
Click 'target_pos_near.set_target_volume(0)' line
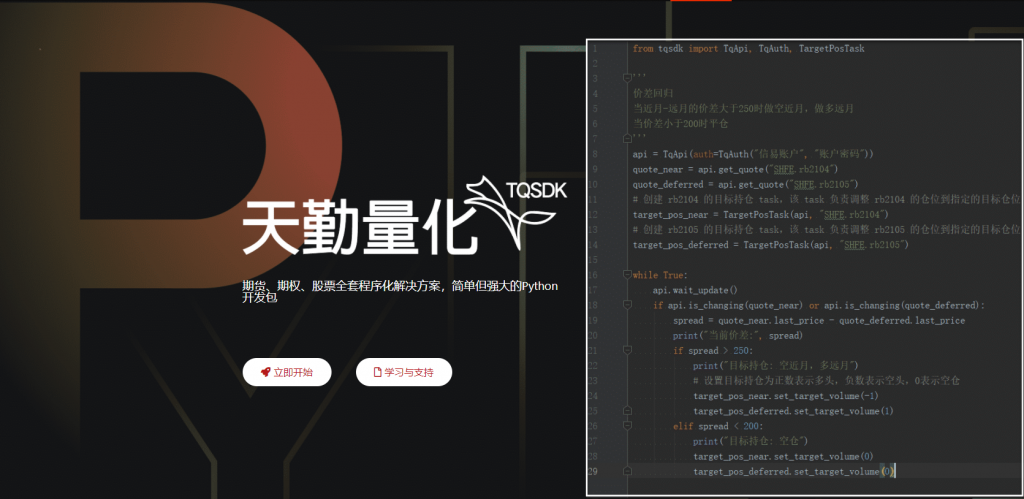(783, 456)
